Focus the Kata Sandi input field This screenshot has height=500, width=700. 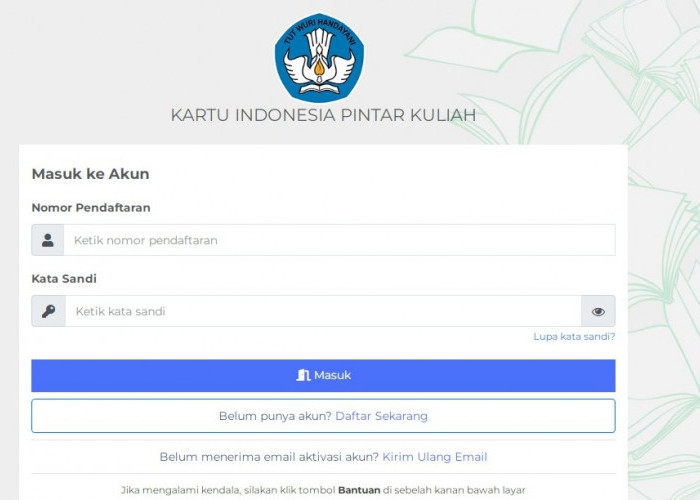pyautogui.click(x=323, y=311)
